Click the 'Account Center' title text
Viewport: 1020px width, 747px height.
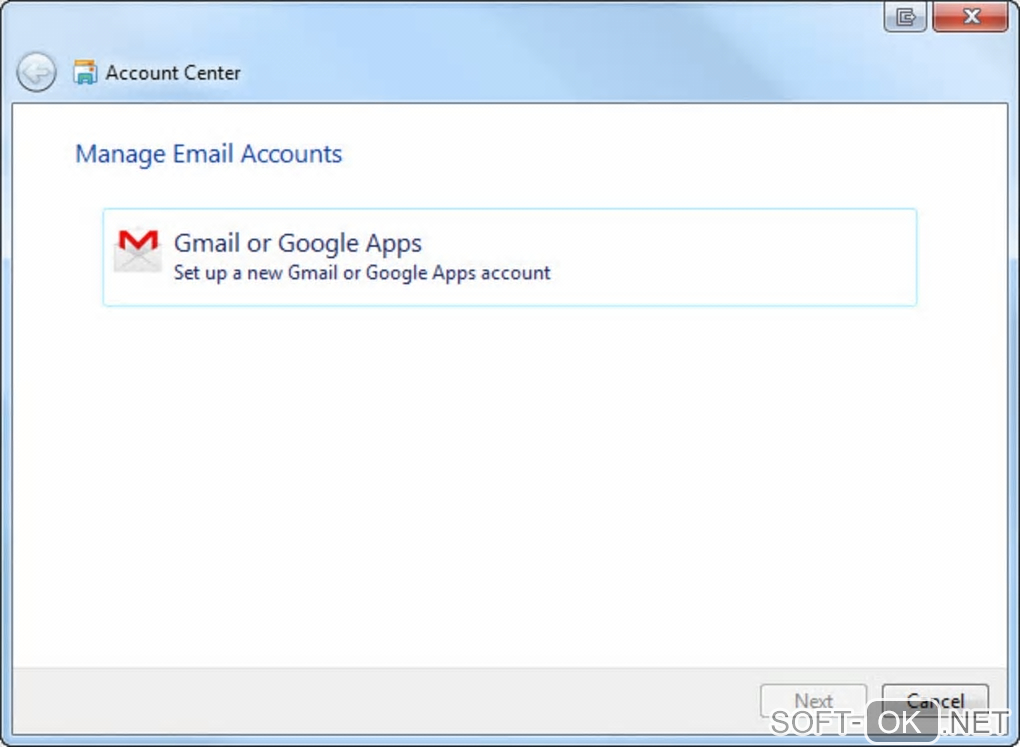pos(173,73)
